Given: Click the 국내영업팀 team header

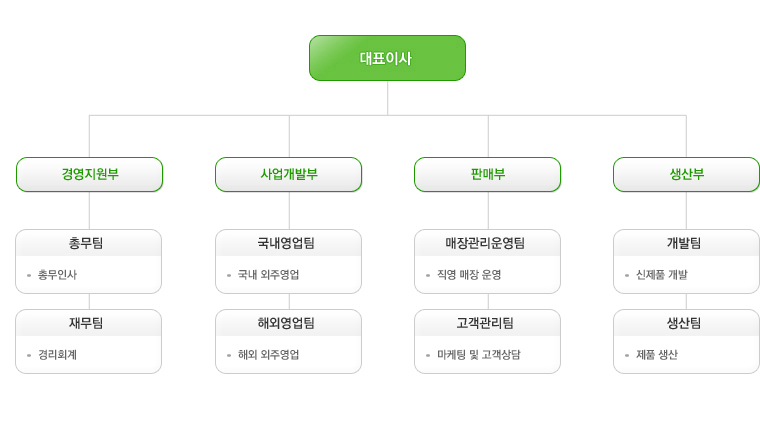Looking at the screenshot, I should click(288, 243).
